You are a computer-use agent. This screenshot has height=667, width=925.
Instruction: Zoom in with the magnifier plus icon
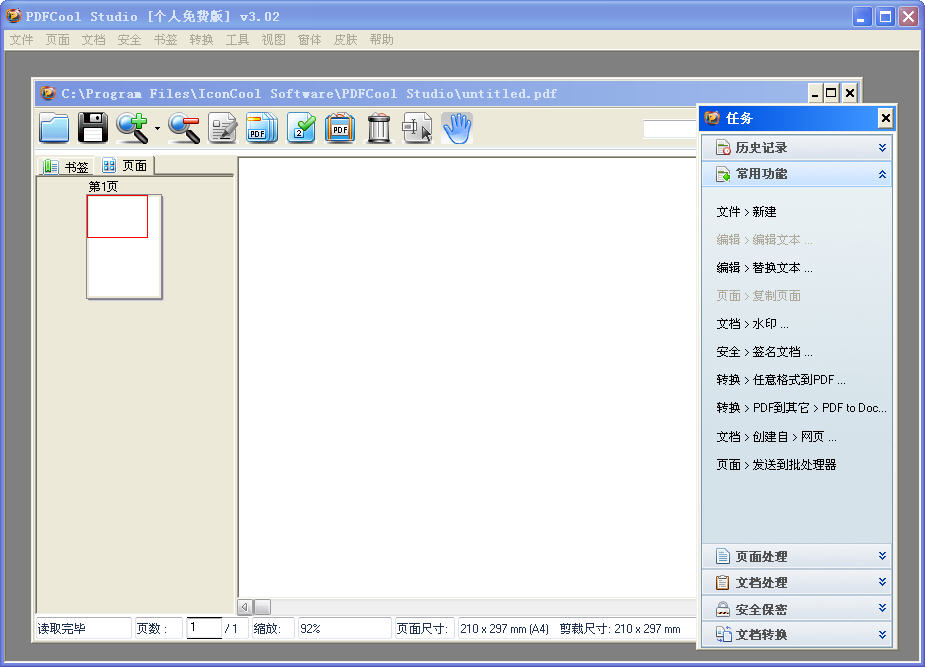[132, 128]
